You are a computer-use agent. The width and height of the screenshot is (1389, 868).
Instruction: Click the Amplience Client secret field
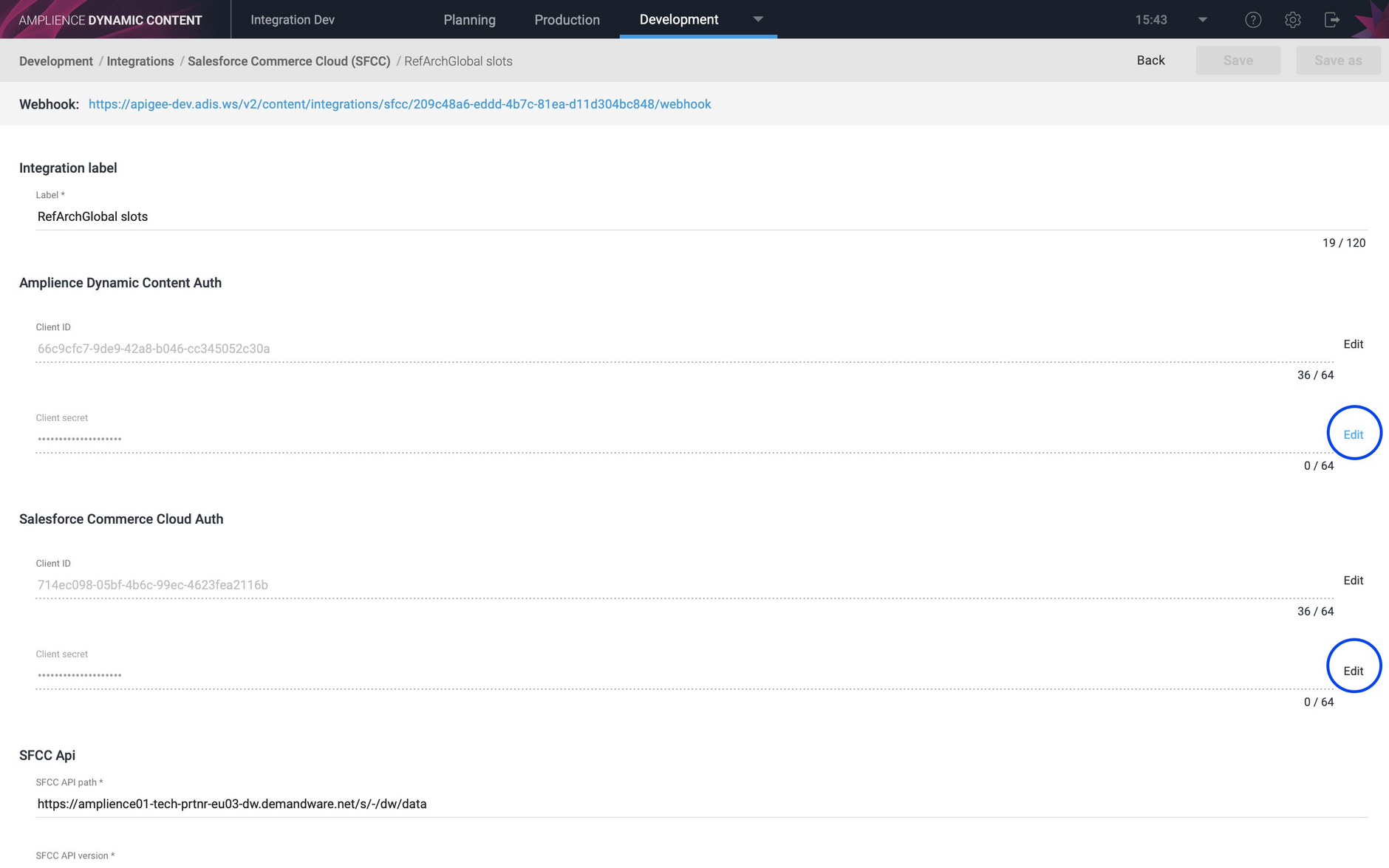(684, 439)
